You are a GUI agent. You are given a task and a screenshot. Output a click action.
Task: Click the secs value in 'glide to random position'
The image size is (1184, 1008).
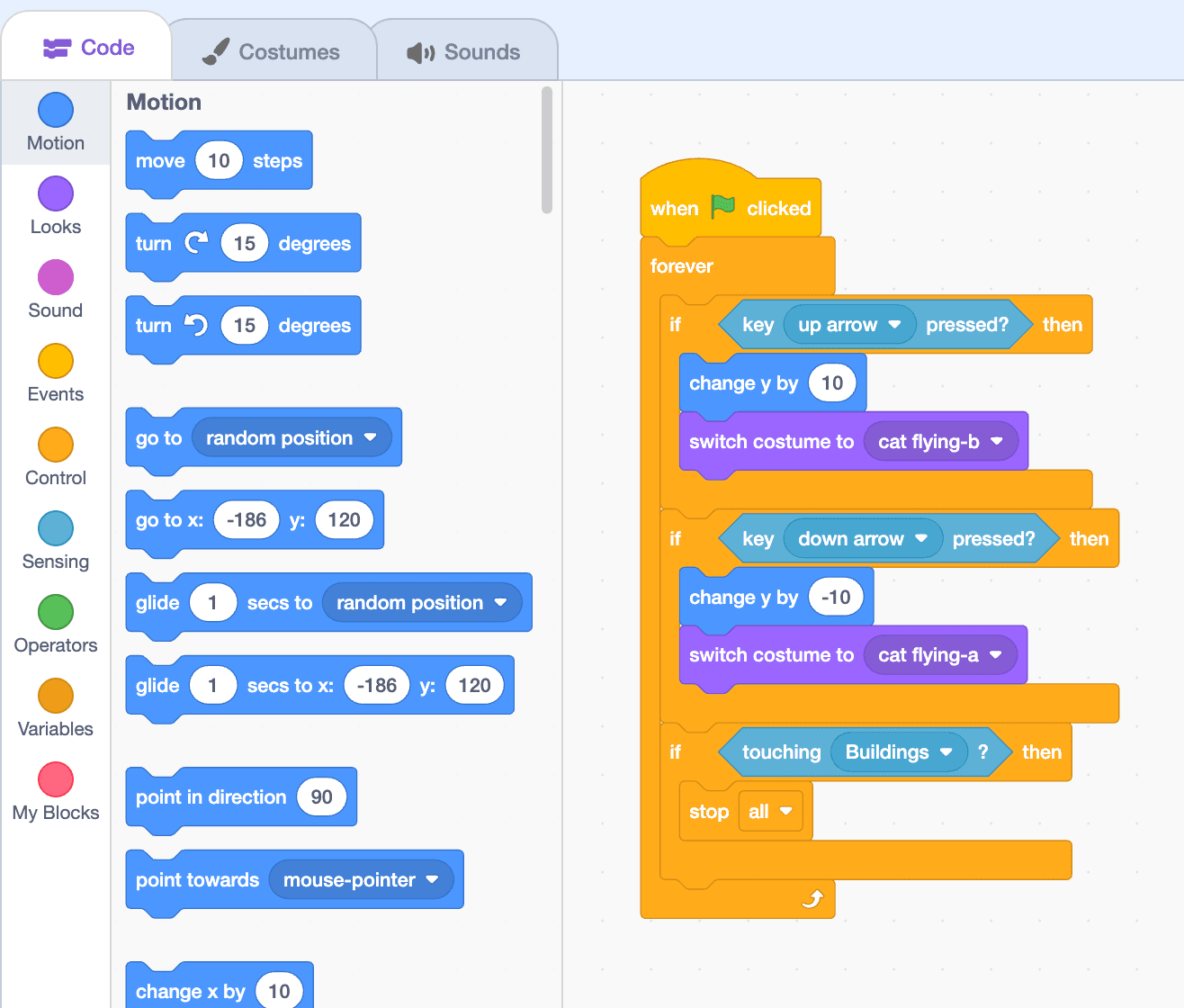(213, 603)
